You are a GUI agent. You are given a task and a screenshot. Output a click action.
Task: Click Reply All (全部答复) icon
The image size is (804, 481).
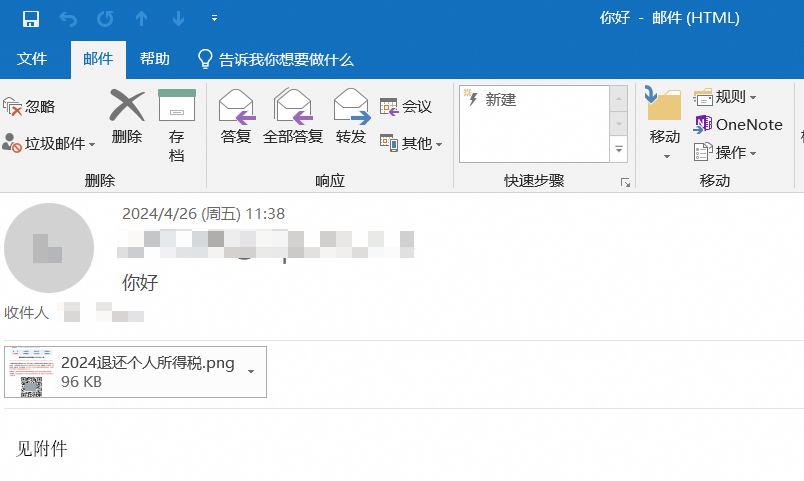(293, 105)
